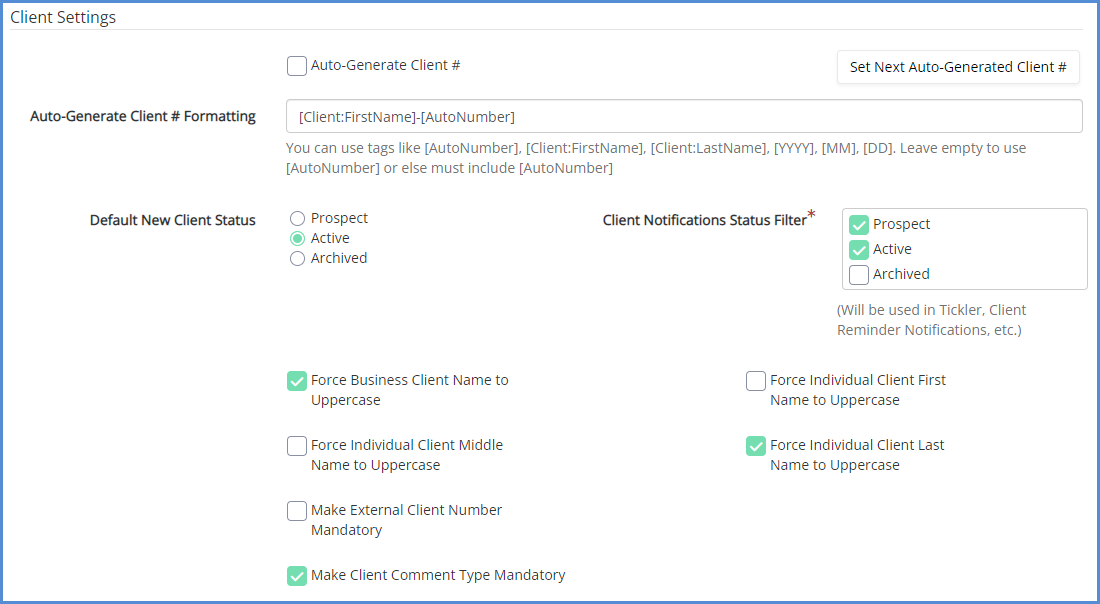Image resolution: width=1100 pixels, height=604 pixels.
Task: Enable the Auto-Generate Client # checkbox
Action: [x=297, y=66]
